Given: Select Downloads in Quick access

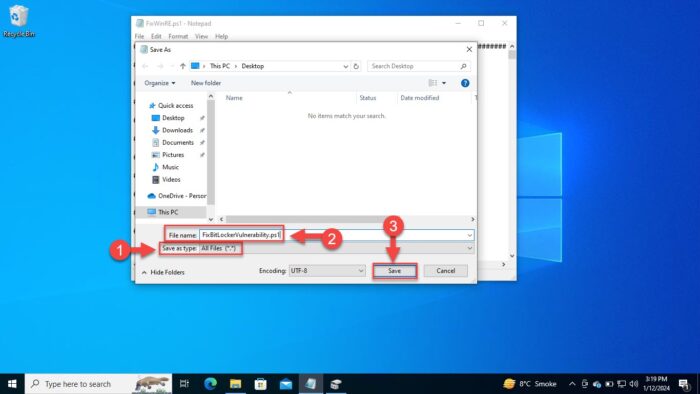Looking at the screenshot, I should click(x=177, y=130).
